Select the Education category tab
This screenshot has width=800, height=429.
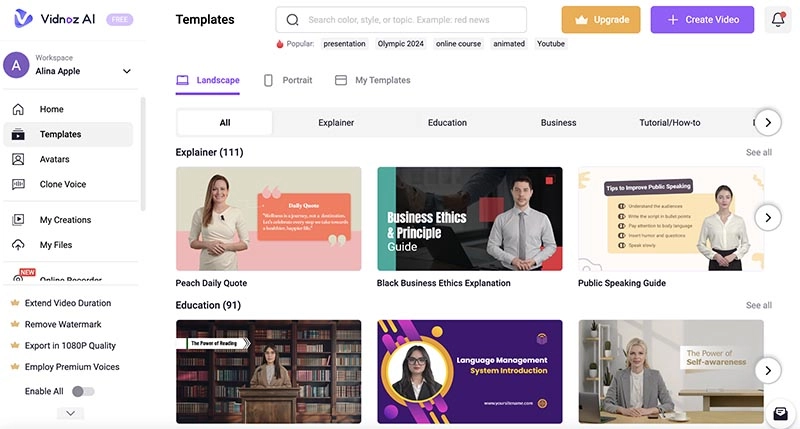click(447, 123)
